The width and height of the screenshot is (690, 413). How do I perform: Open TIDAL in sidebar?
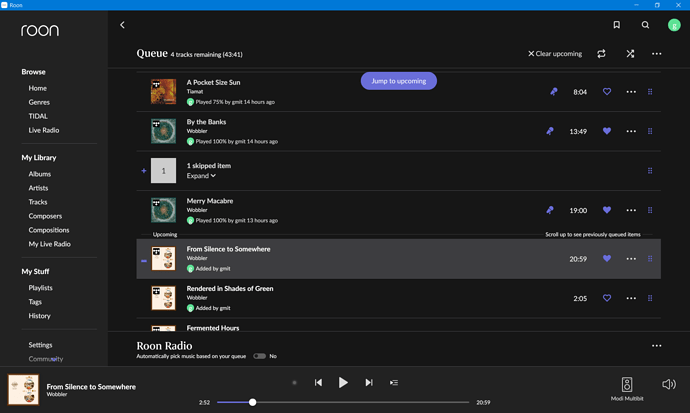pos(38,116)
